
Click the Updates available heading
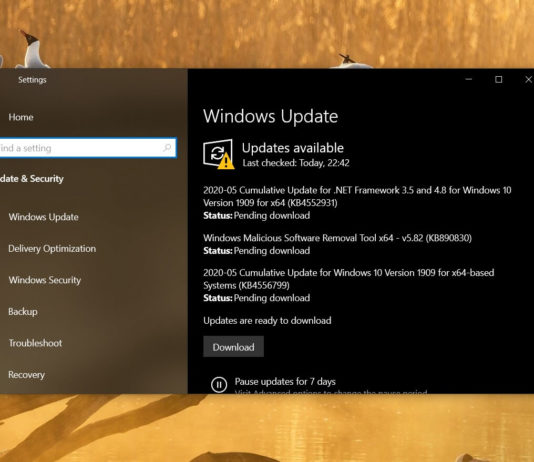(293, 148)
